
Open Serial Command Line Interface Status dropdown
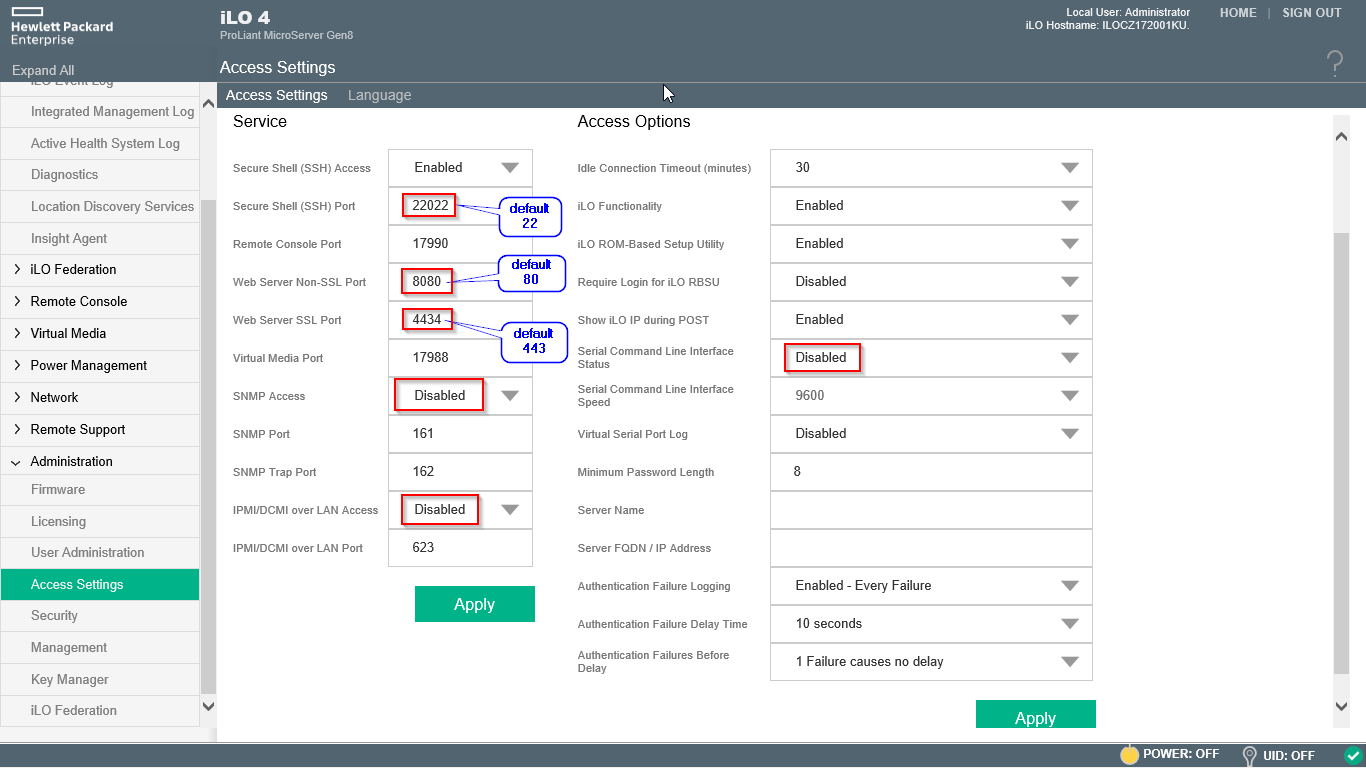(931, 358)
